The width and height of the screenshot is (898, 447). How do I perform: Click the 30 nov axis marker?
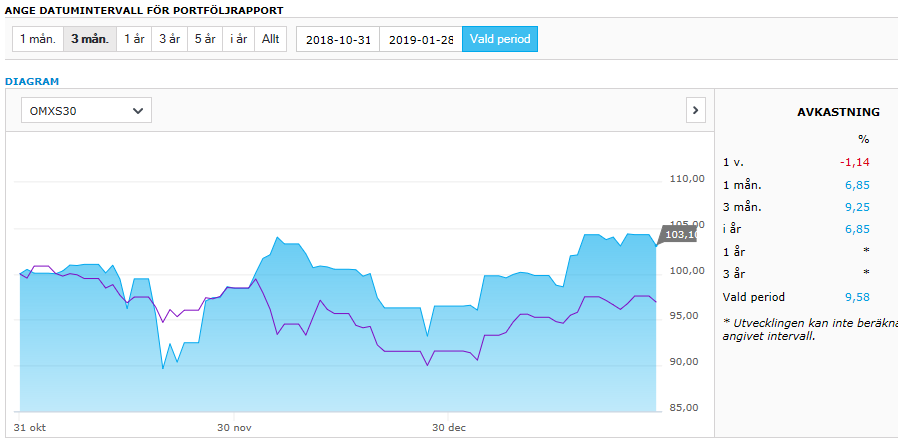click(x=234, y=428)
